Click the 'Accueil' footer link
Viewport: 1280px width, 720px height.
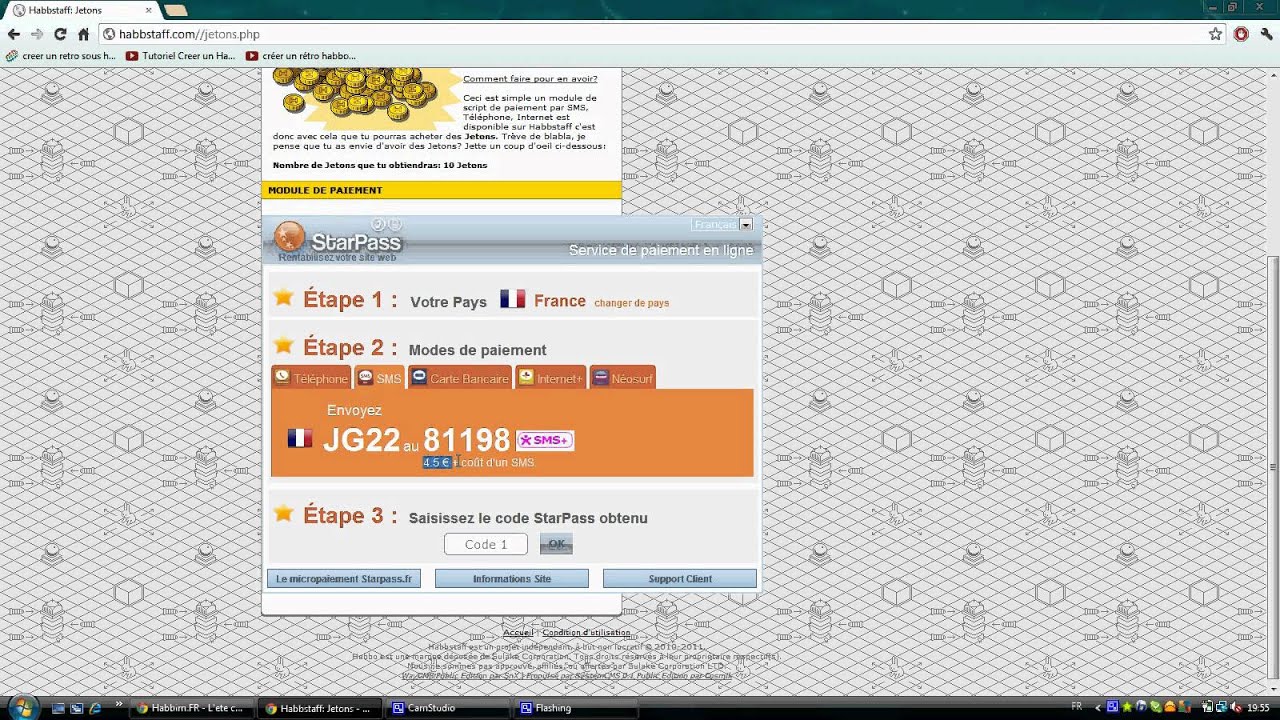click(518, 632)
